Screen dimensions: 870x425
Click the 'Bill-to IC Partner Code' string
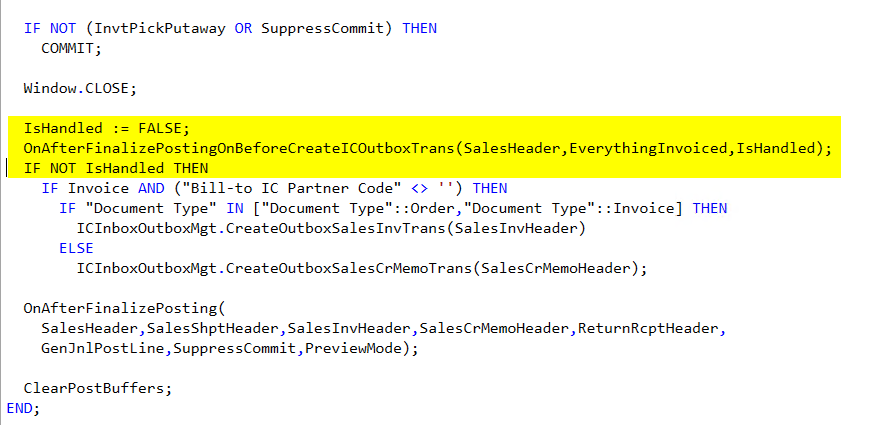pyautogui.click(x=292, y=188)
